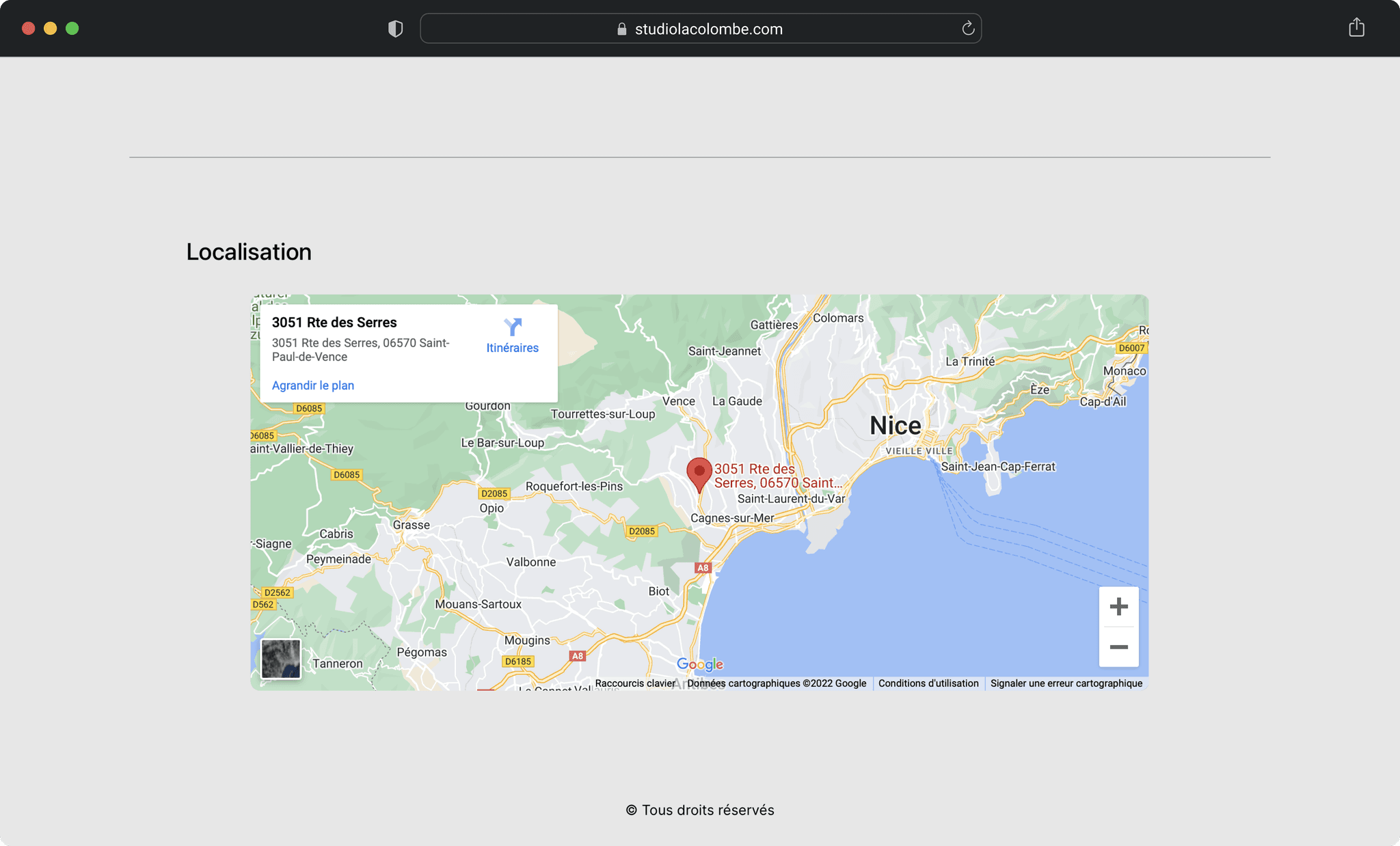The height and width of the screenshot is (846, 1400).
Task: Click the Nice city label
Action: [x=896, y=426]
